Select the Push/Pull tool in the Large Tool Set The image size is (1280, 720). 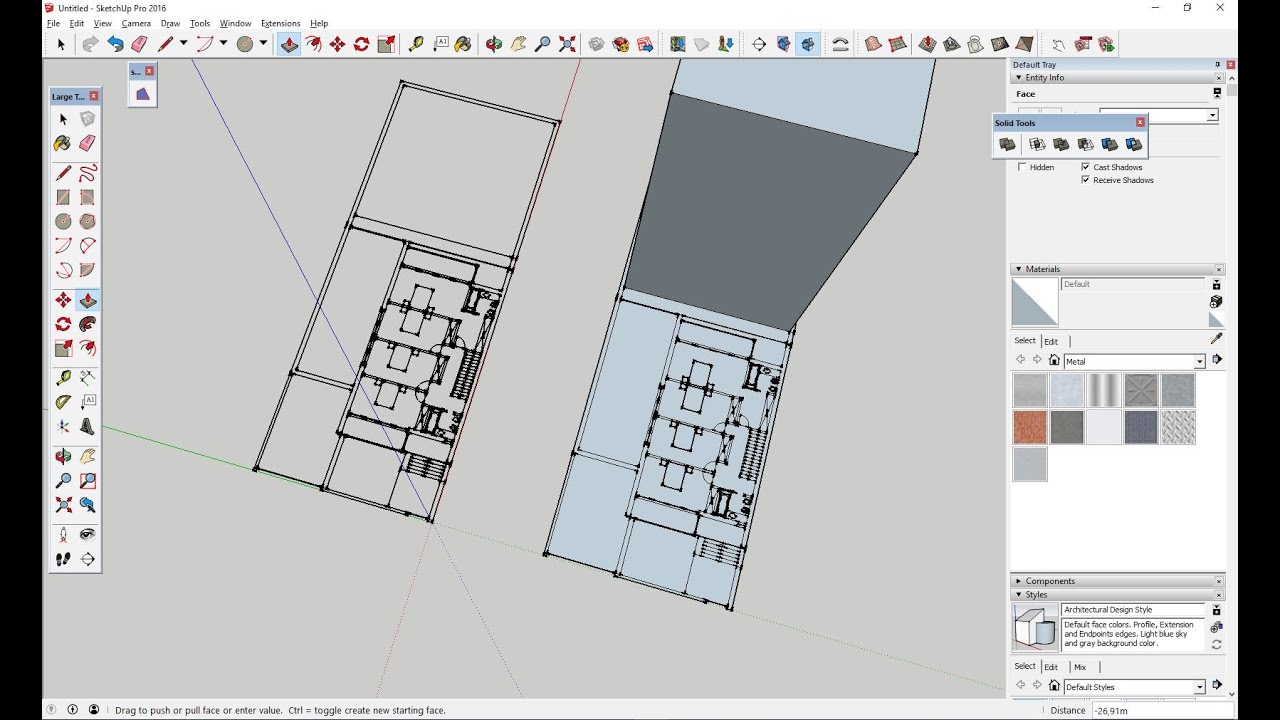[x=87, y=300]
